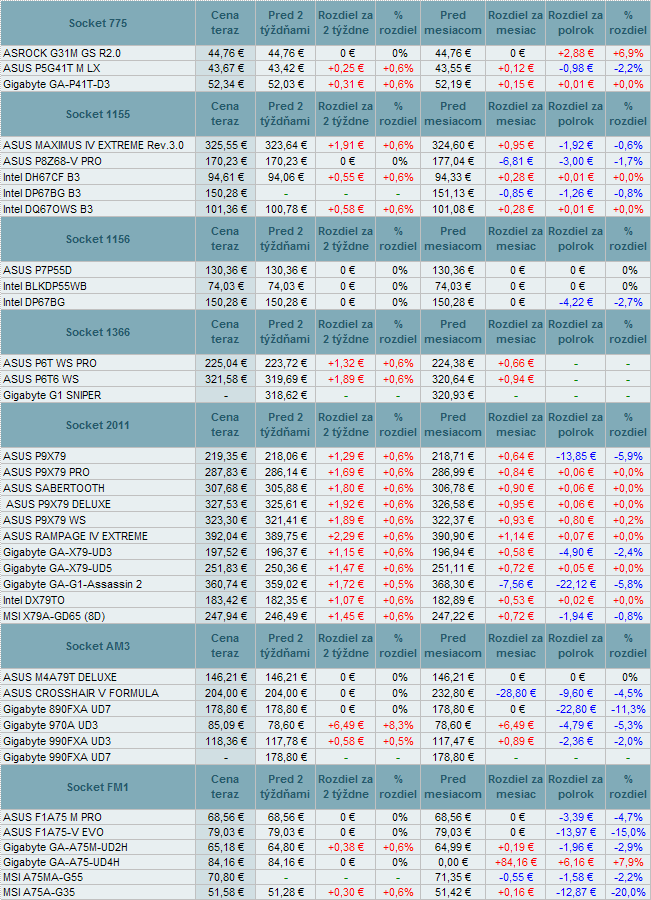Select Intel DX79TO product name
This screenshot has width=651, height=900.
34,601
